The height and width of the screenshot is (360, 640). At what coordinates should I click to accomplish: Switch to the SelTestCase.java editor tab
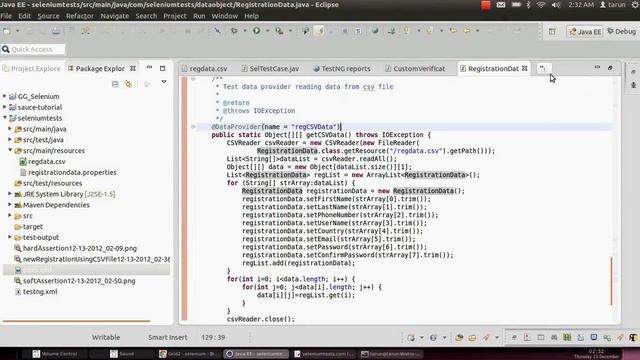click(270, 69)
